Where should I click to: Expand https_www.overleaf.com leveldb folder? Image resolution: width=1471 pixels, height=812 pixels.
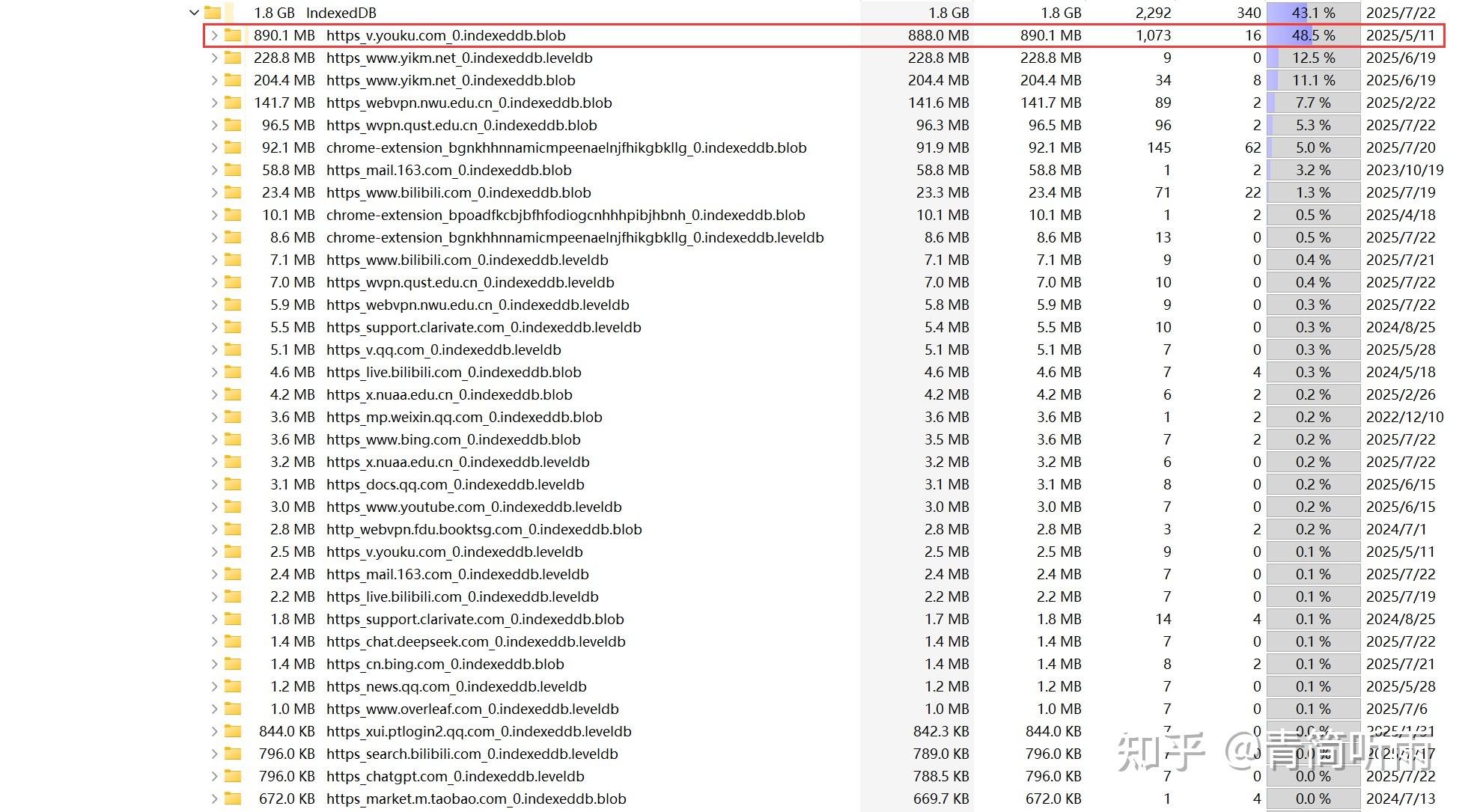[214, 709]
